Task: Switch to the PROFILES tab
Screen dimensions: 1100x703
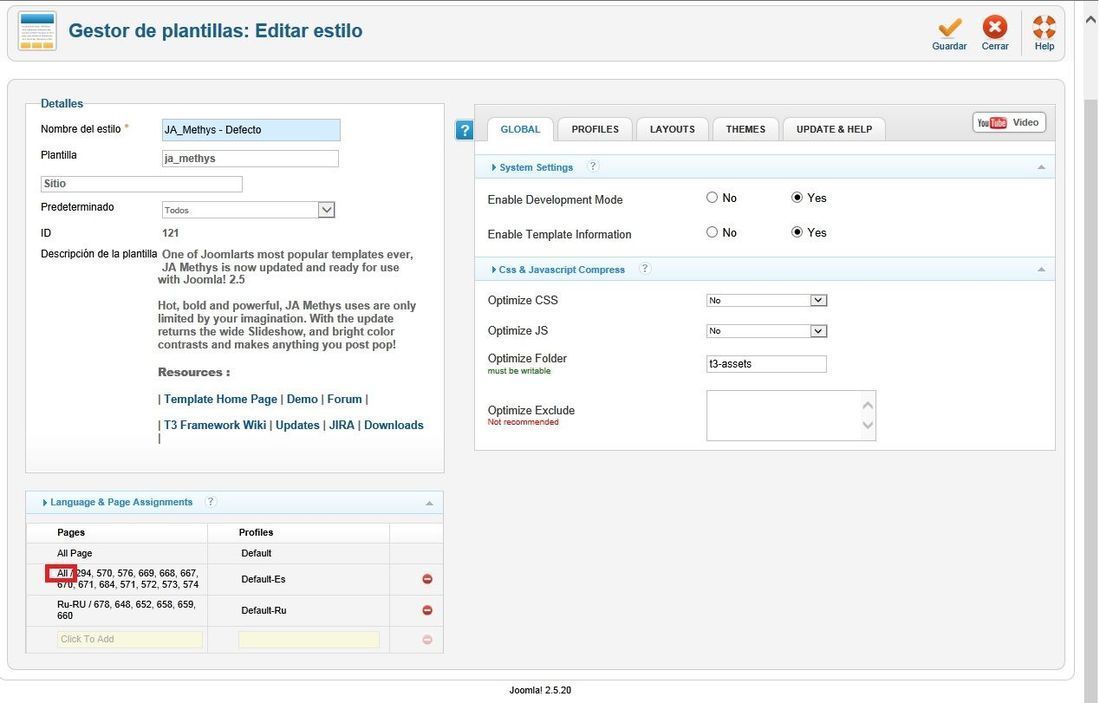Action: click(595, 129)
